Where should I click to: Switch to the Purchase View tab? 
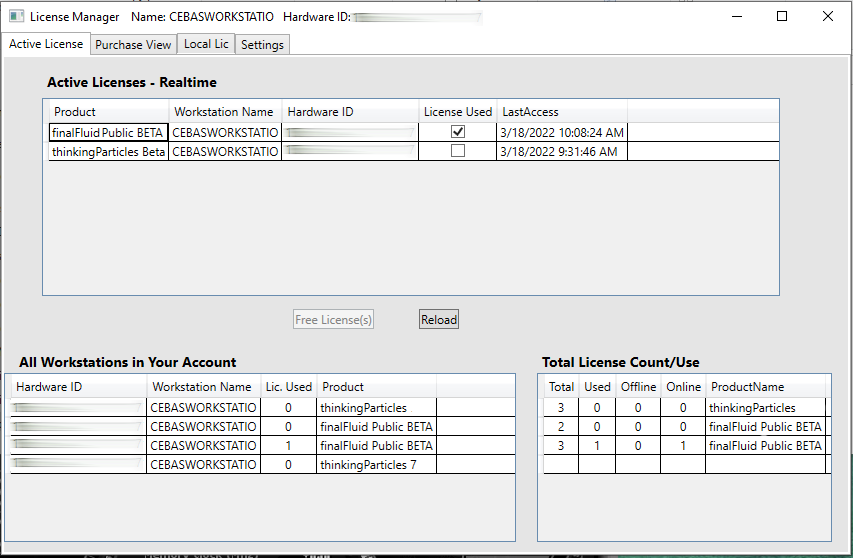(x=133, y=44)
